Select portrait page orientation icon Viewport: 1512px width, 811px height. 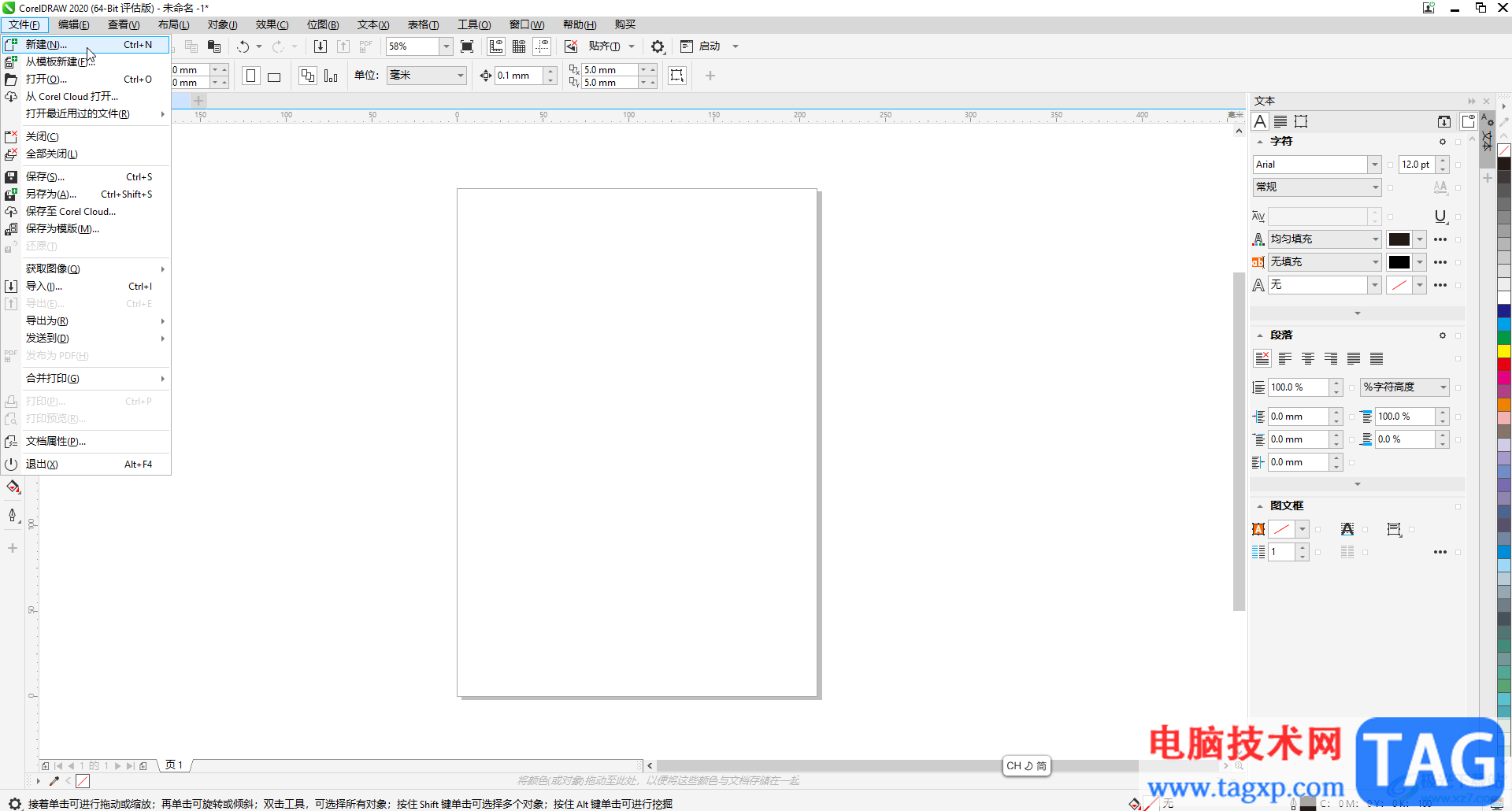click(251, 76)
